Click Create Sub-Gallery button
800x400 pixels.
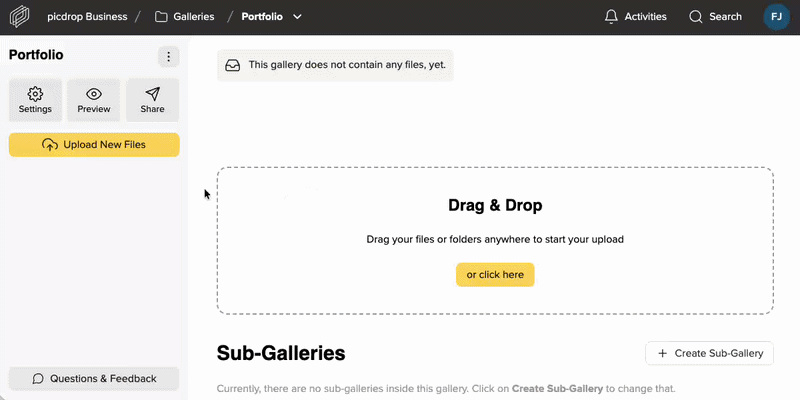coord(710,353)
